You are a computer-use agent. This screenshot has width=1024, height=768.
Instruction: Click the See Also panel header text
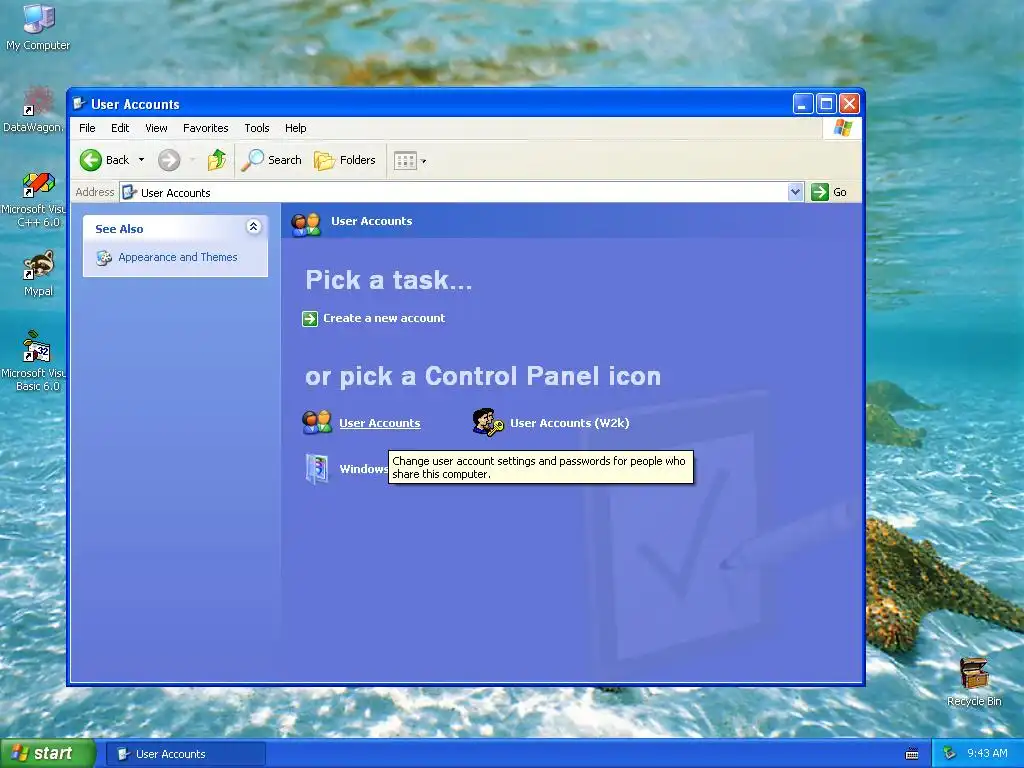[119, 229]
